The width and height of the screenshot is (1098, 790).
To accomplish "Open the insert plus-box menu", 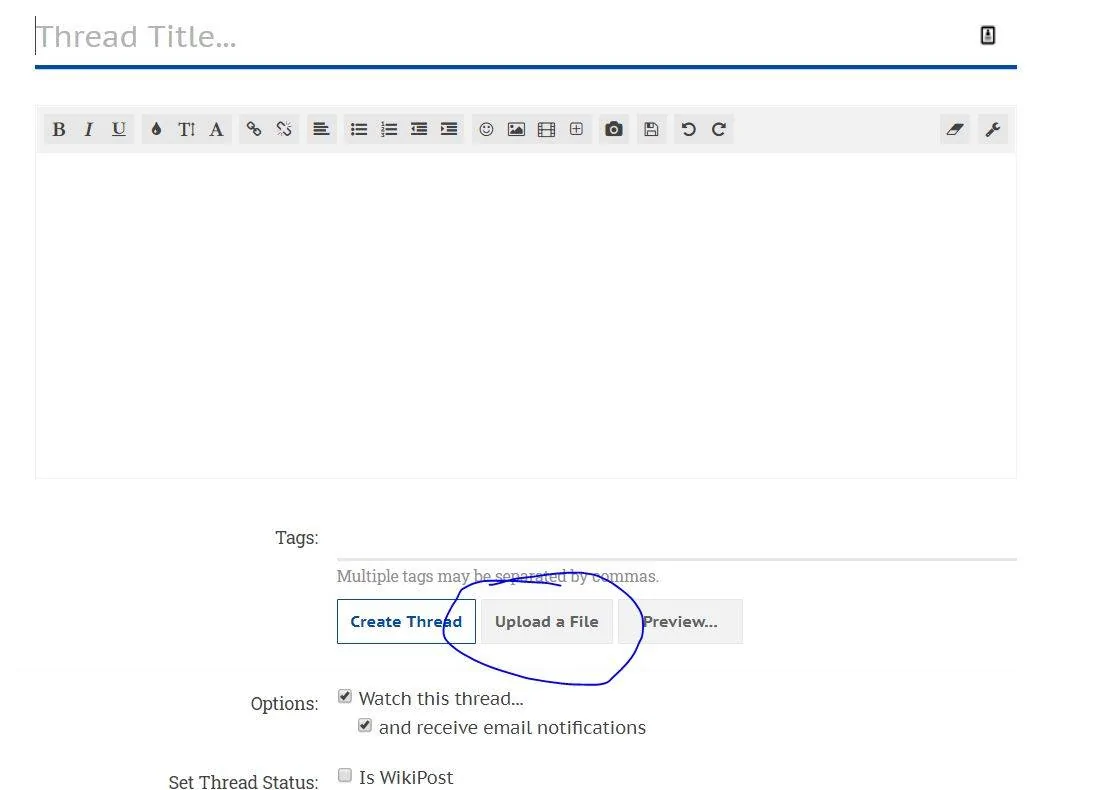I will tap(576, 130).
